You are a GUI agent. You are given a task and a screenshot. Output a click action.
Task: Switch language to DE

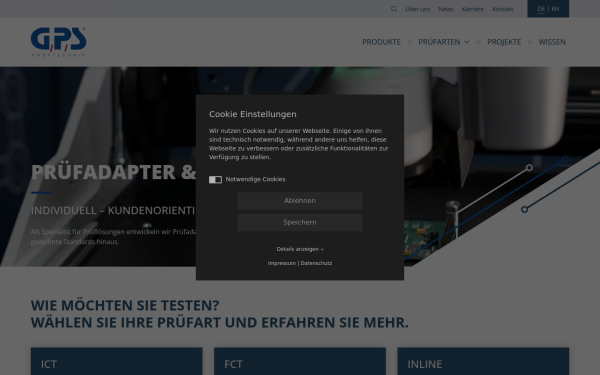(x=541, y=9)
